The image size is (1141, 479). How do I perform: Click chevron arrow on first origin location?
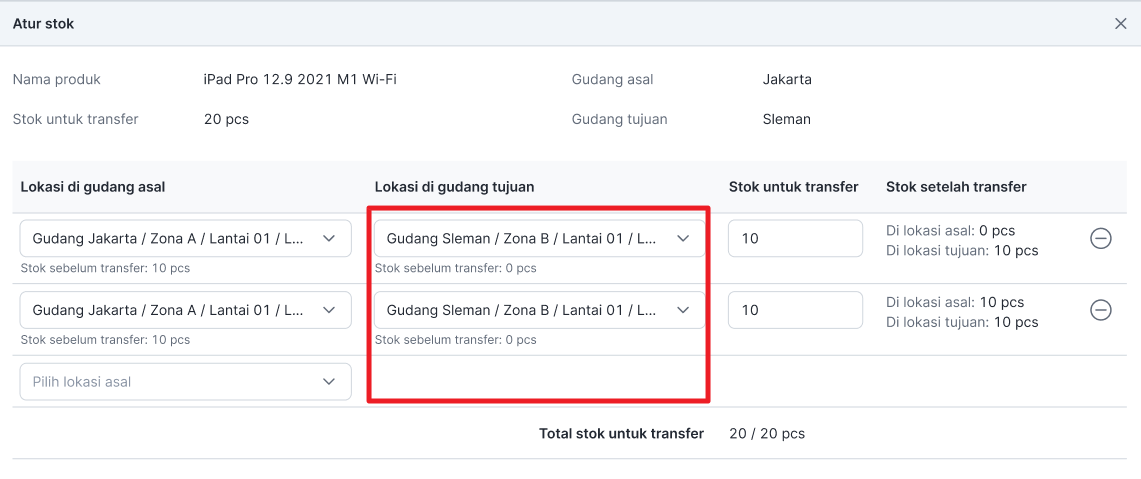(x=329, y=238)
